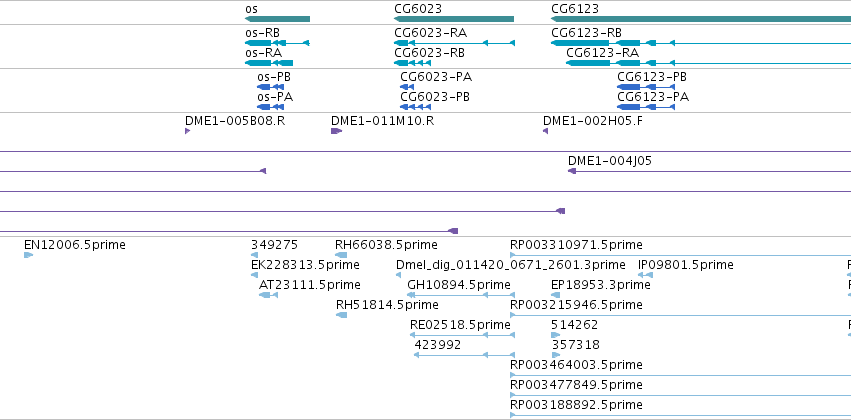Select the RP003215946.5prime feature line

pyautogui.click(x=681, y=315)
